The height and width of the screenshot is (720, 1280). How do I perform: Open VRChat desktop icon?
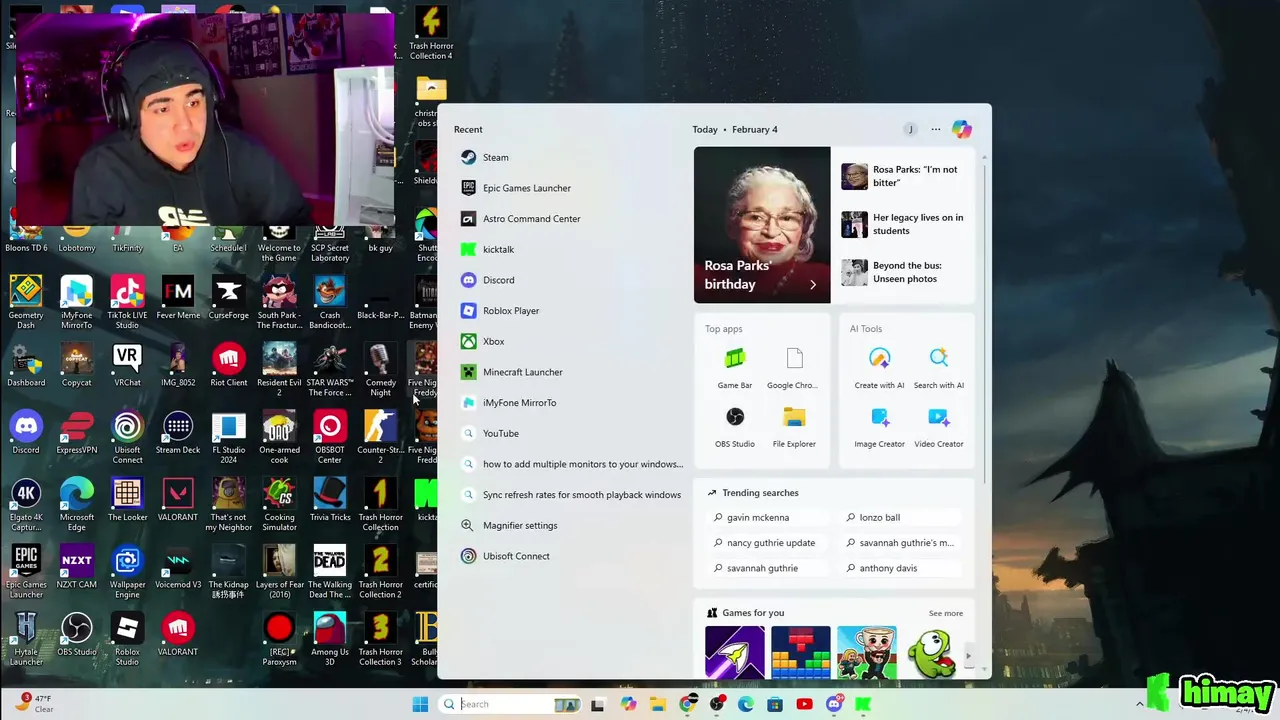tap(127, 365)
